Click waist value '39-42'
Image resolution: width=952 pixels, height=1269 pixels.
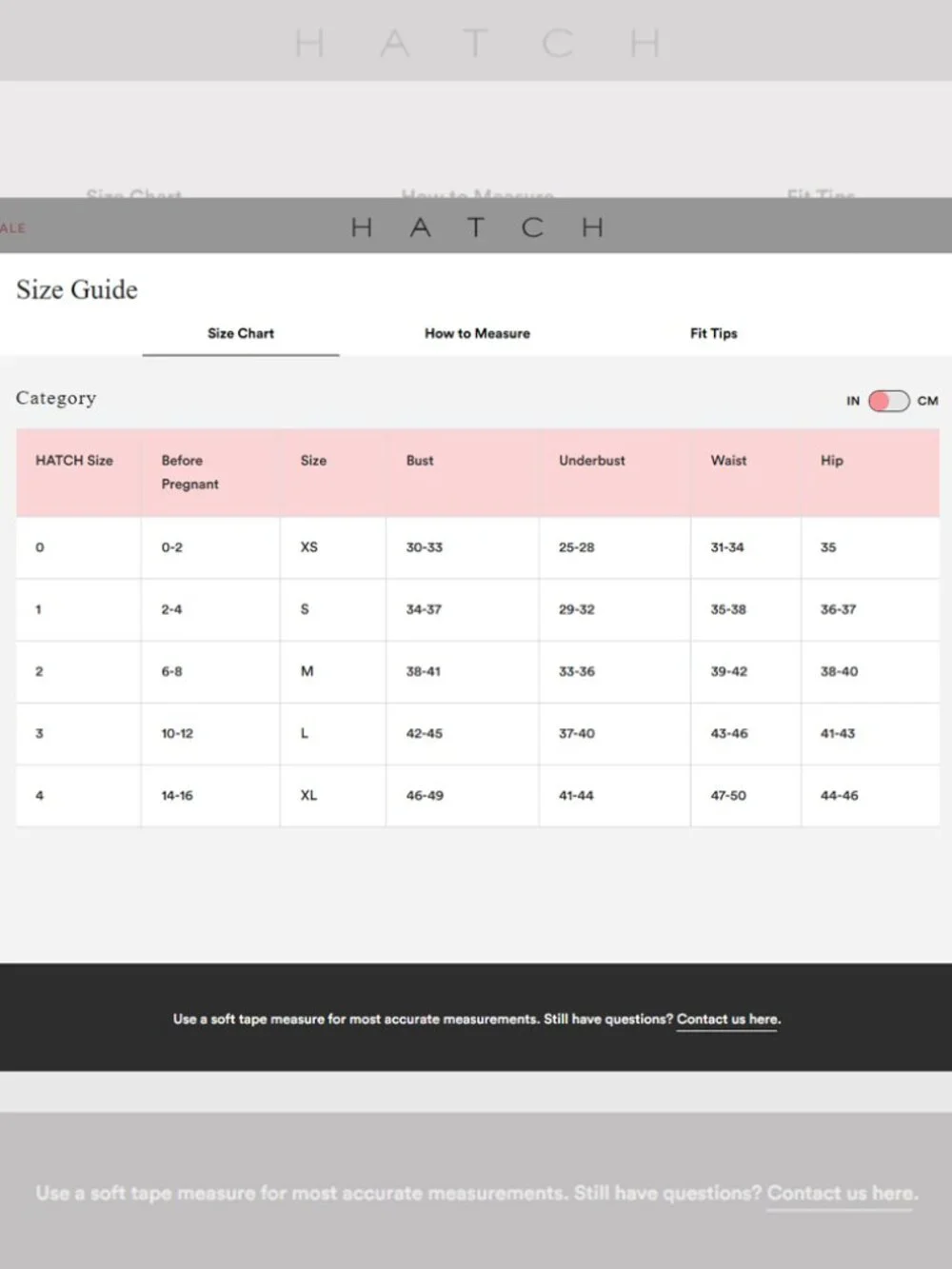[728, 671]
